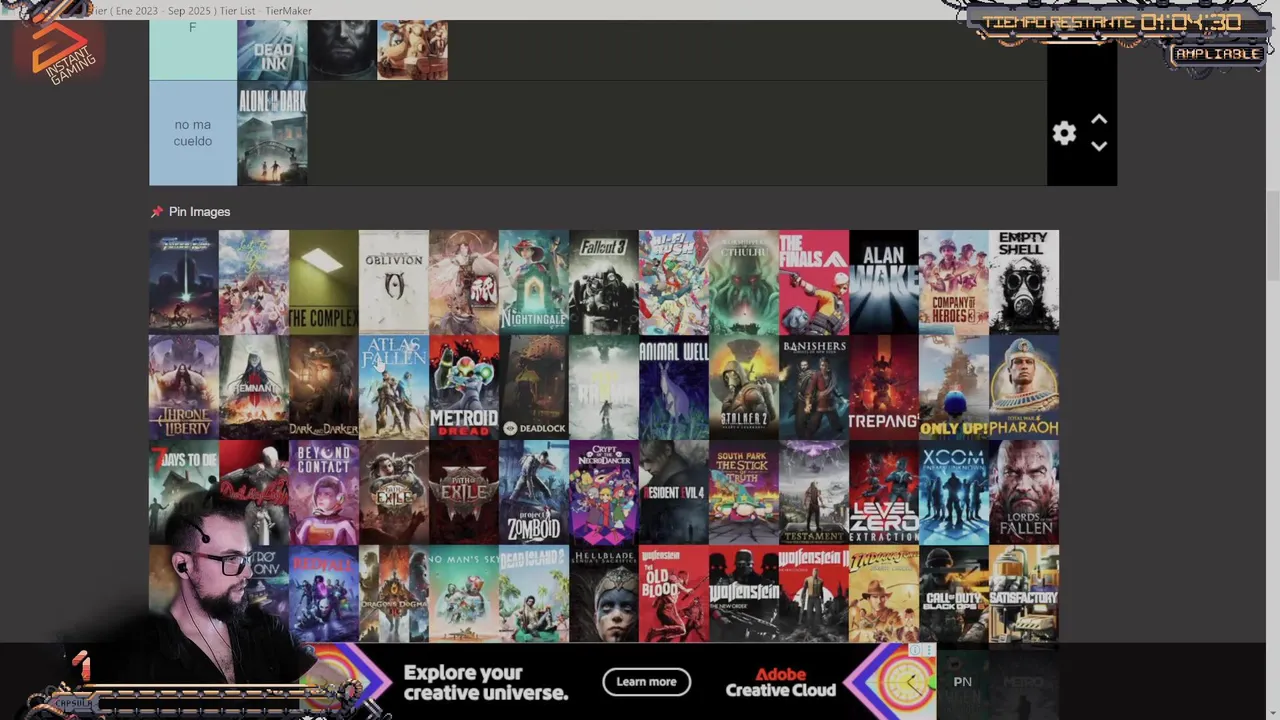Screen dimensions: 1280x720
Task: Click Learn more on the Adobe ad
Action: click(646, 682)
